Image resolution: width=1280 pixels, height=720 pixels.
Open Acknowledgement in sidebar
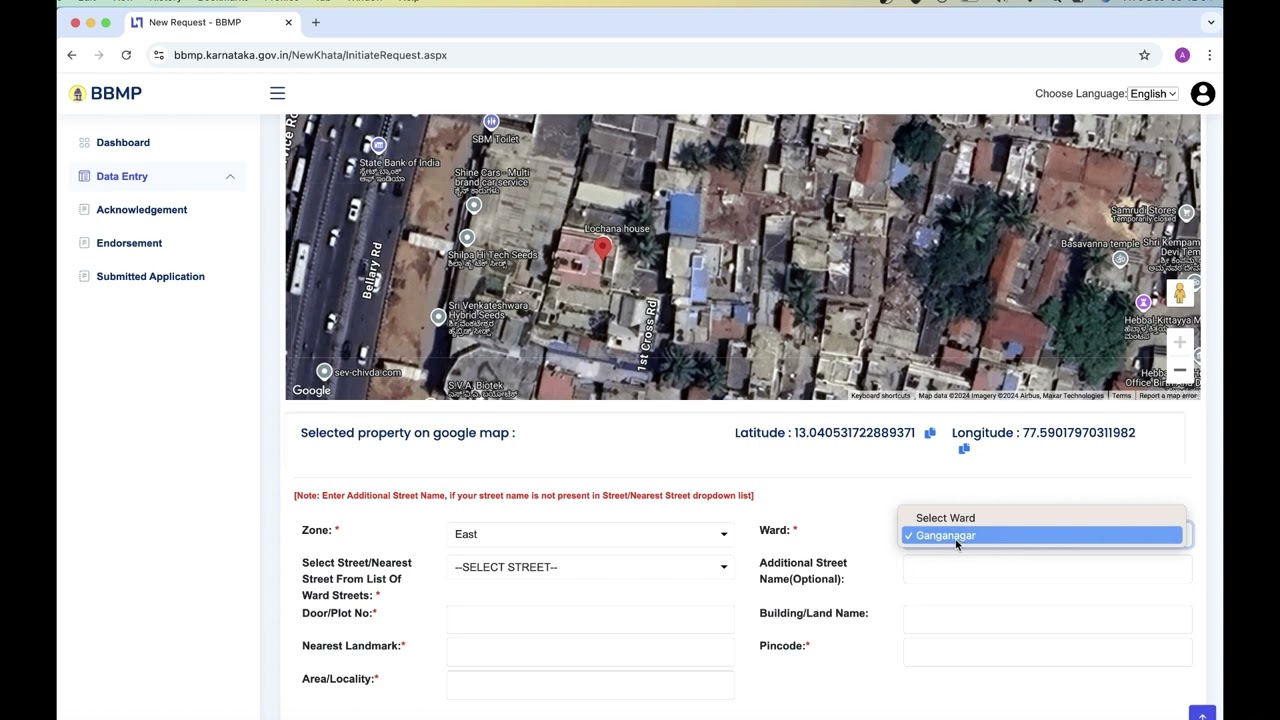coord(142,210)
